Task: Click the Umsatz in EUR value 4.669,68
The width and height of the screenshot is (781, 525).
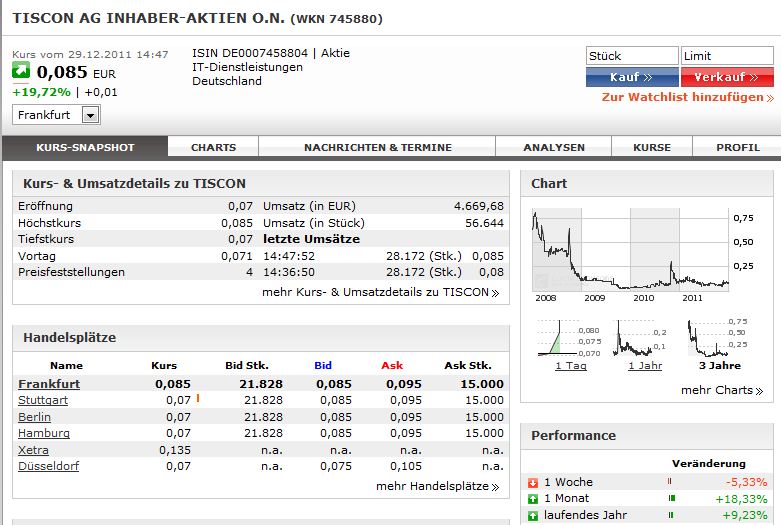Action: (479, 206)
